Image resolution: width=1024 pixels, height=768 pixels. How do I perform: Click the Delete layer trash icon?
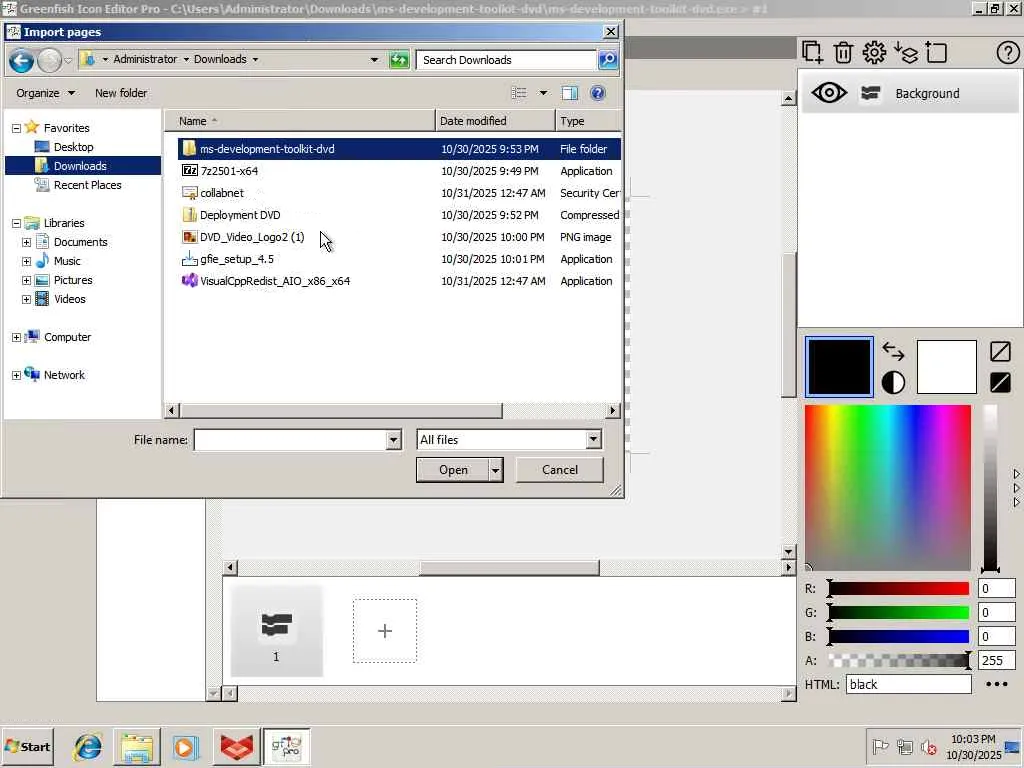click(843, 52)
